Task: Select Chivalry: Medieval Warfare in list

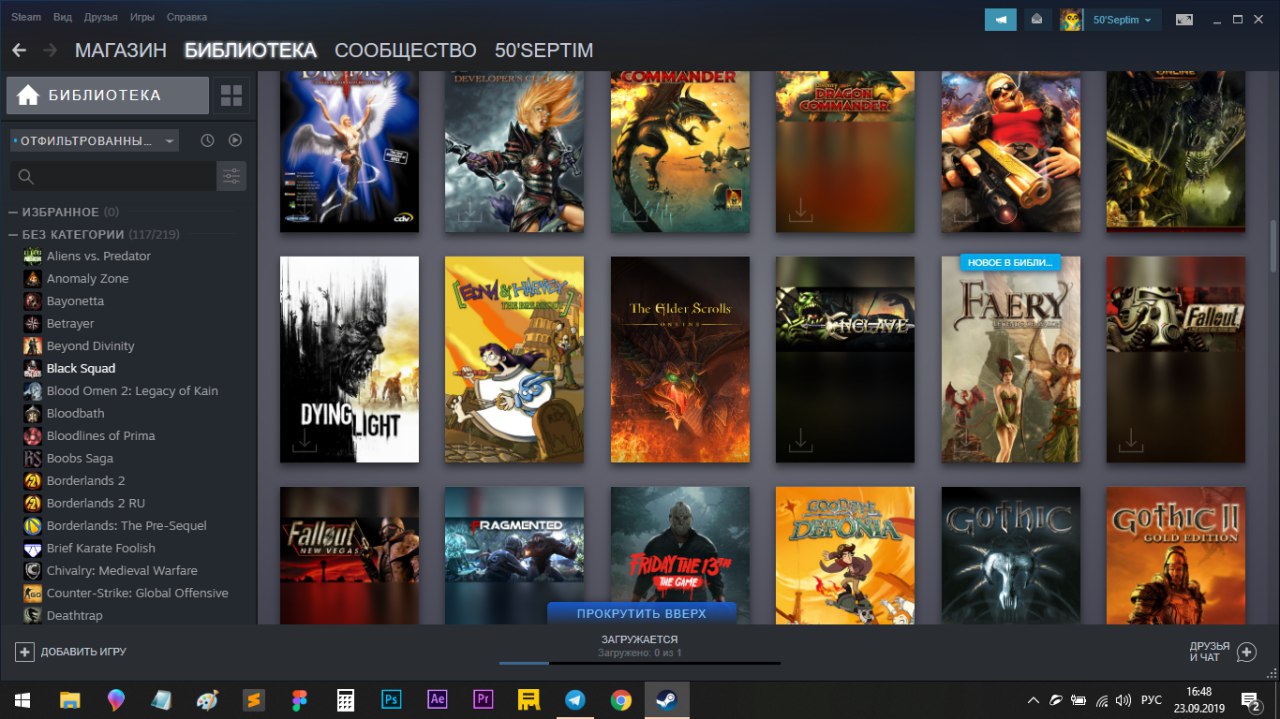Action: point(122,571)
